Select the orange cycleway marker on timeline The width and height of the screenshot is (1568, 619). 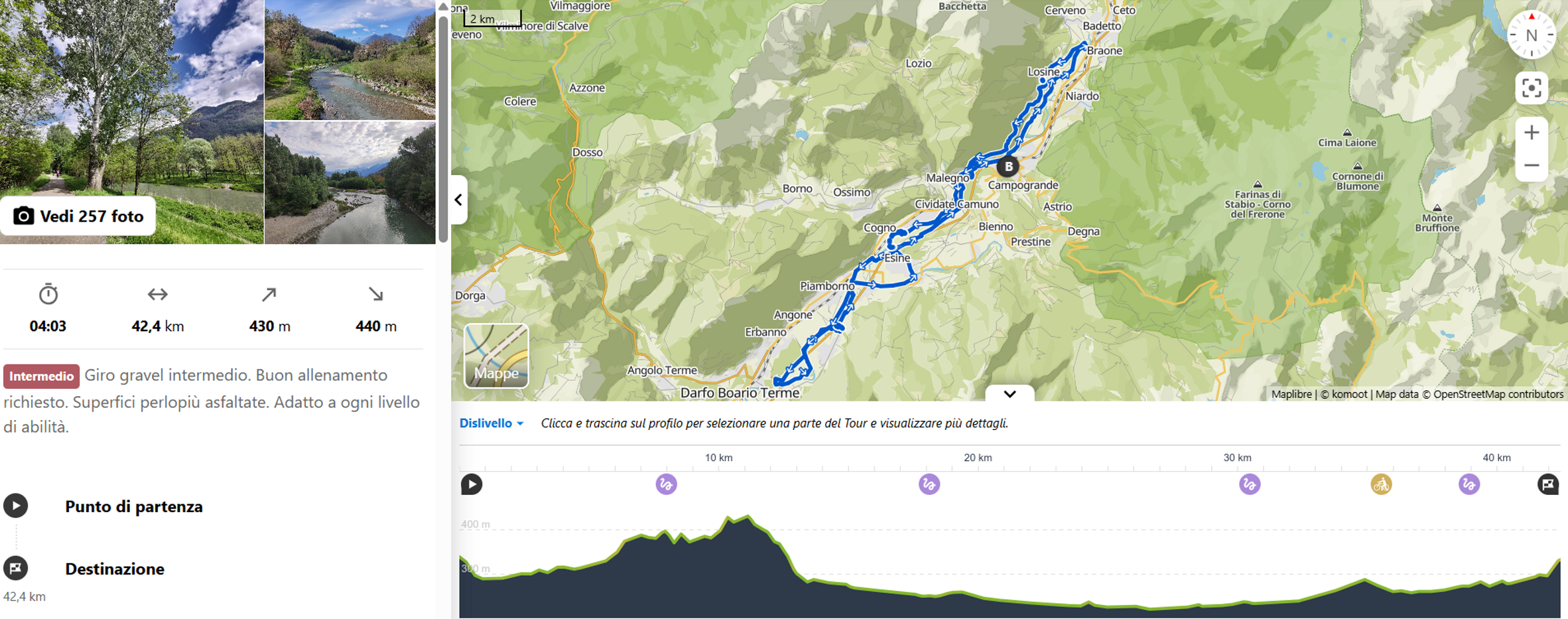pyautogui.click(x=1381, y=484)
